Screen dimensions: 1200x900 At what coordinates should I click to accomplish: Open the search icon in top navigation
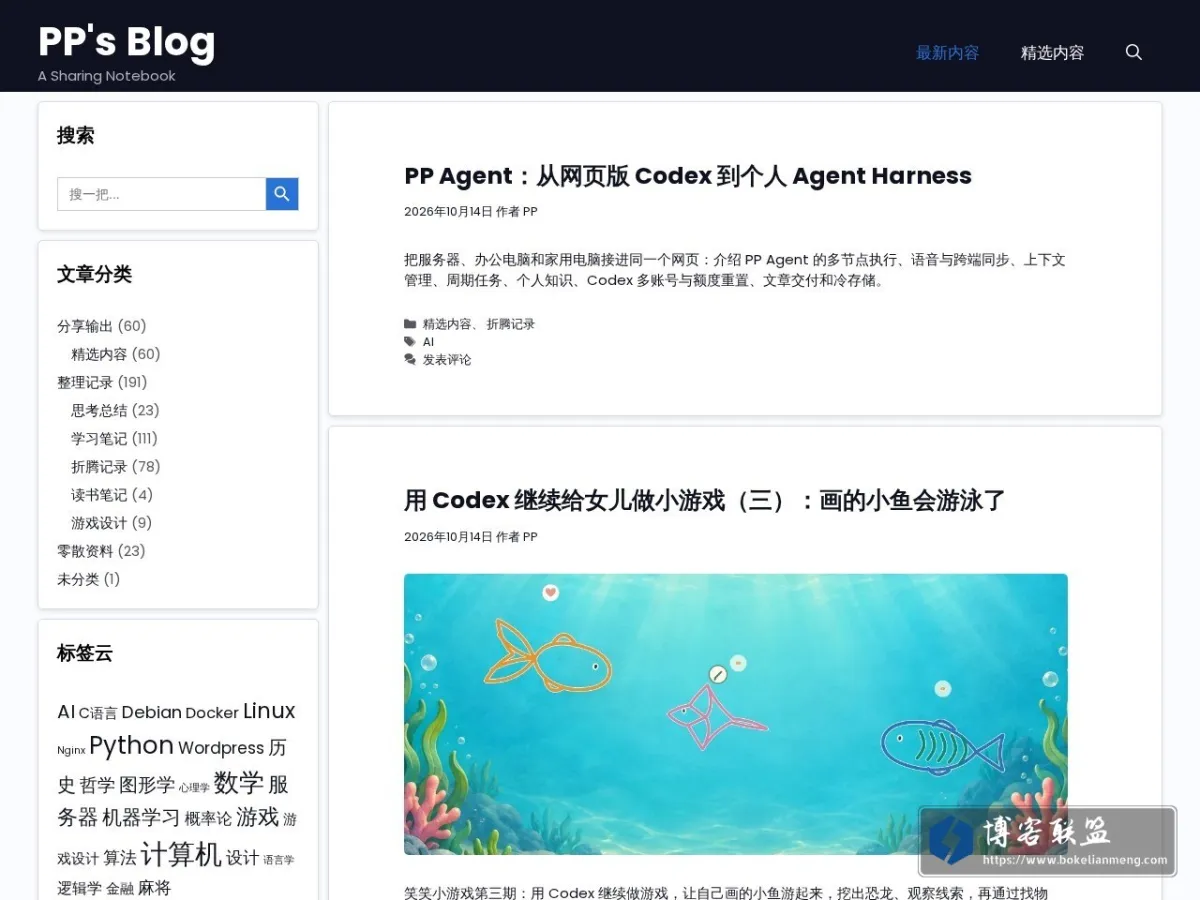click(x=1133, y=52)
